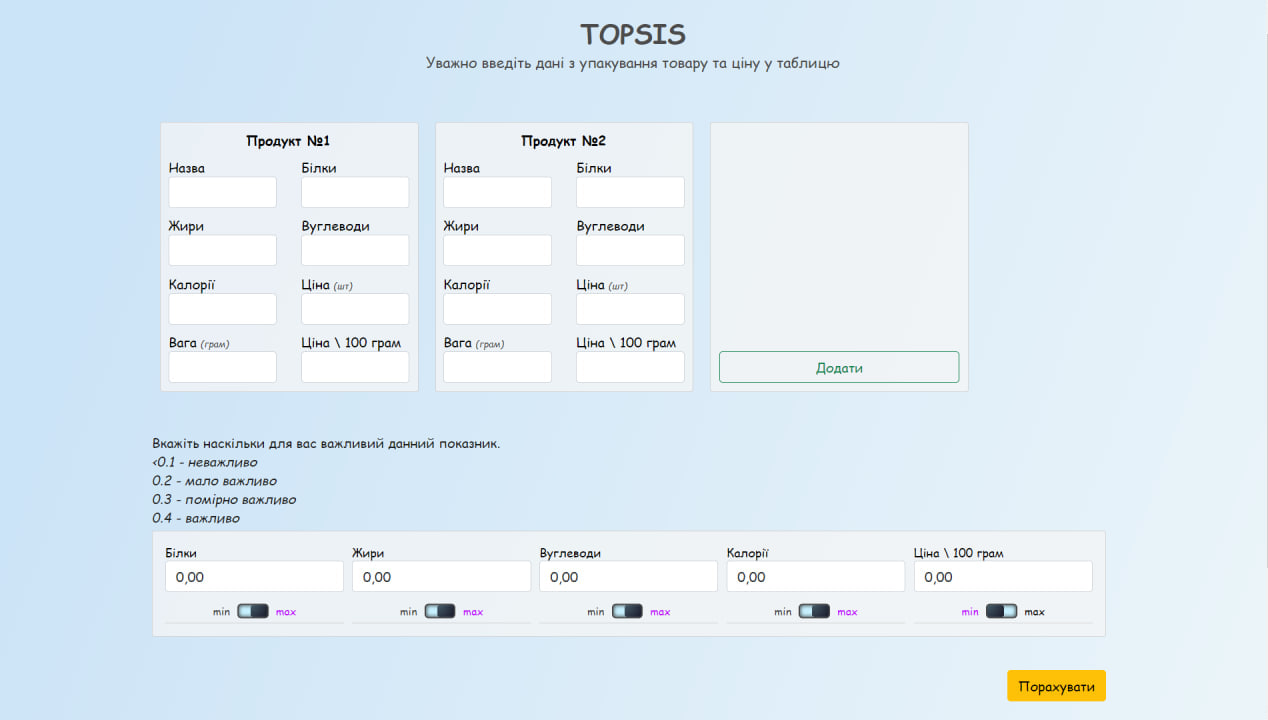Toggle min/max switch under Калорії weight
The width and height of the screenshot is (1268, 720).
click(x=814, y=611)
